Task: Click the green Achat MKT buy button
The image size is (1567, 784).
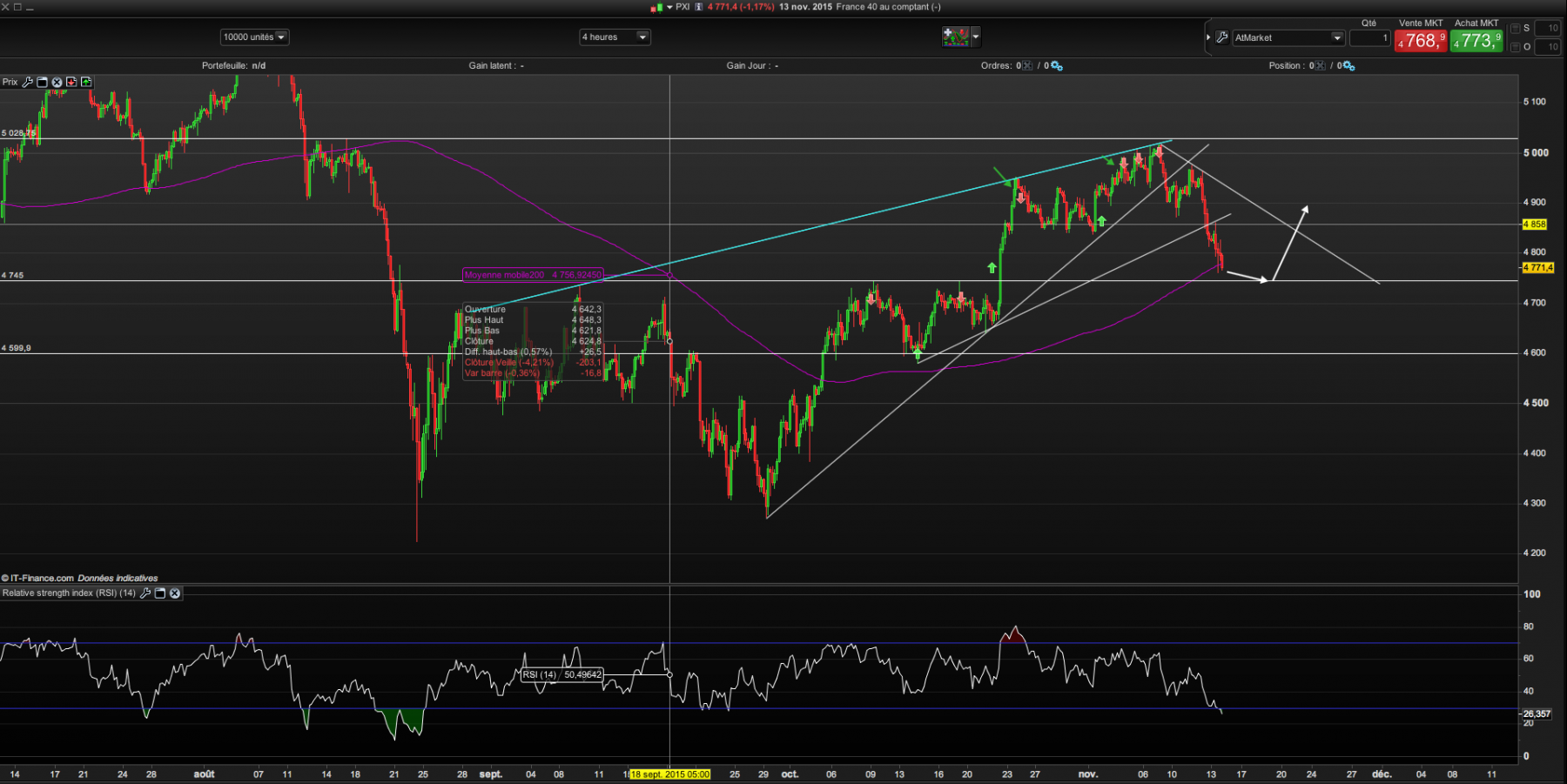Action: (1476, 40)
